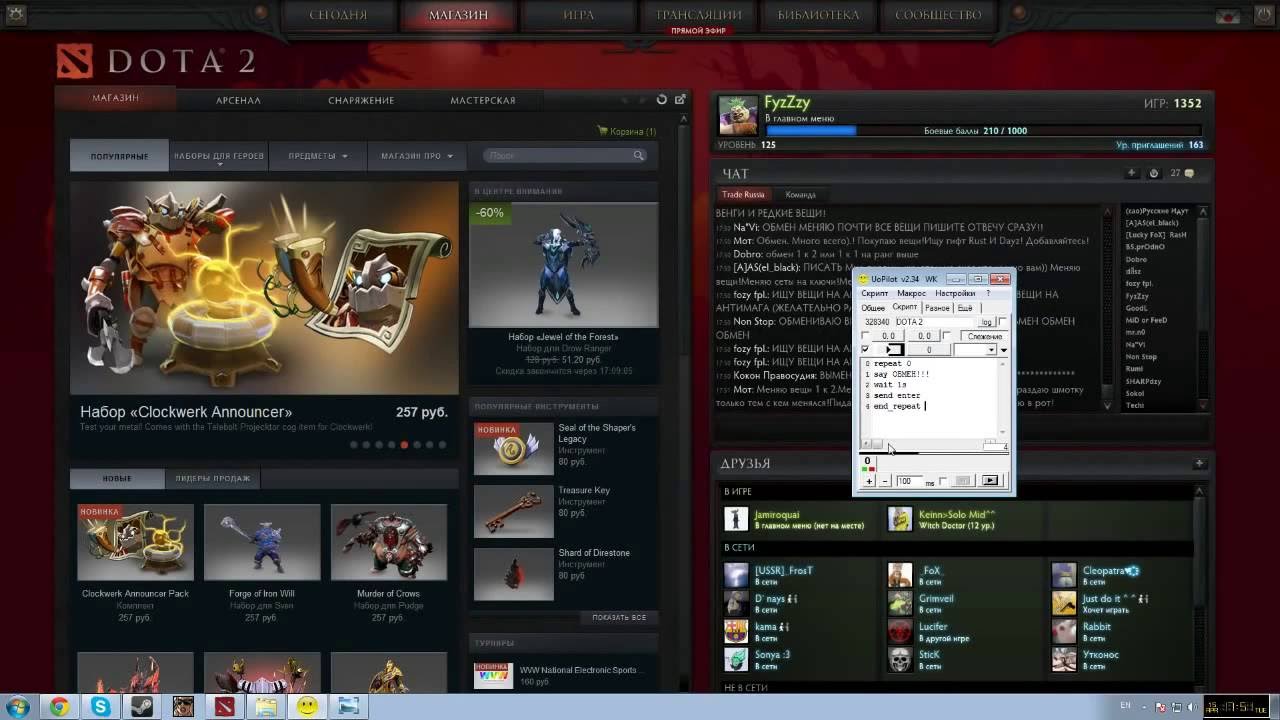This screenshot has height=720, width=1280.
Task: Click black down arrow beside combo box
Action: pos(1004,350)
